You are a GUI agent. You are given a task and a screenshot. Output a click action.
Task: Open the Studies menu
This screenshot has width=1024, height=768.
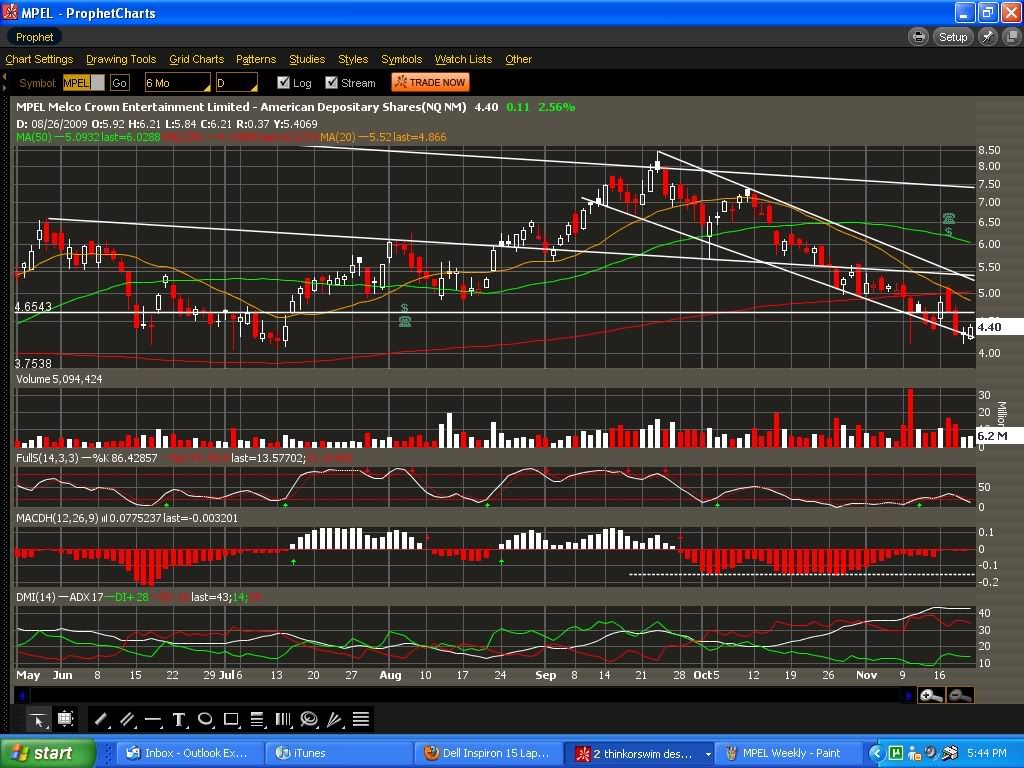point(307,59)
